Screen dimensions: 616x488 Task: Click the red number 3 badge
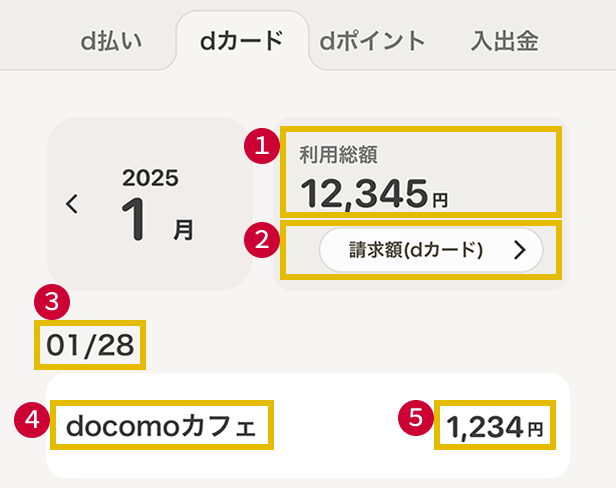(49, 300)
